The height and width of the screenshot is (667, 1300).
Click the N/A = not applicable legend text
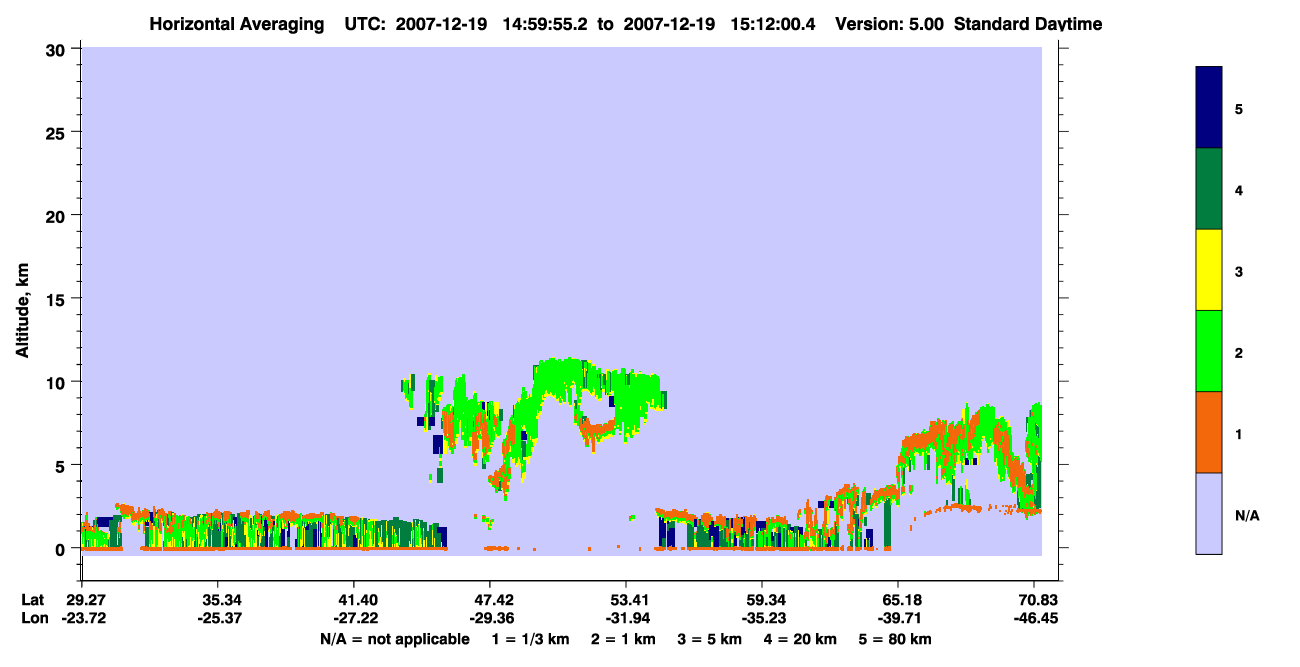(395, 639)
